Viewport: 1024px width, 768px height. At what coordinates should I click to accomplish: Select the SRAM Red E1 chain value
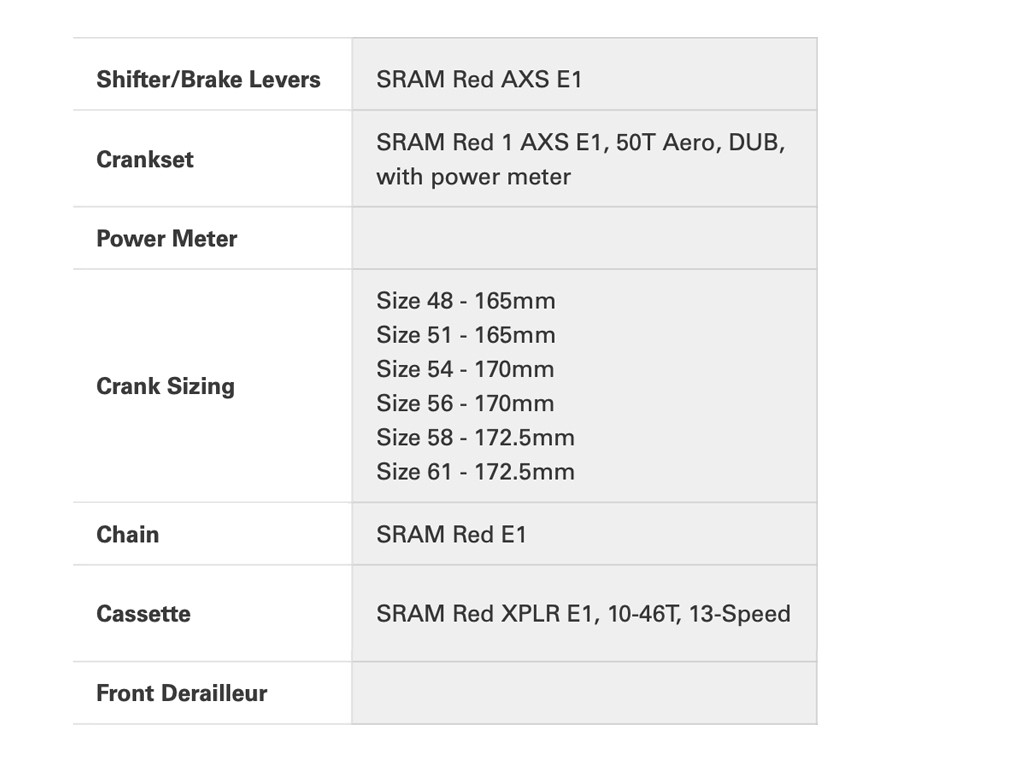click(x=451, y=534)
